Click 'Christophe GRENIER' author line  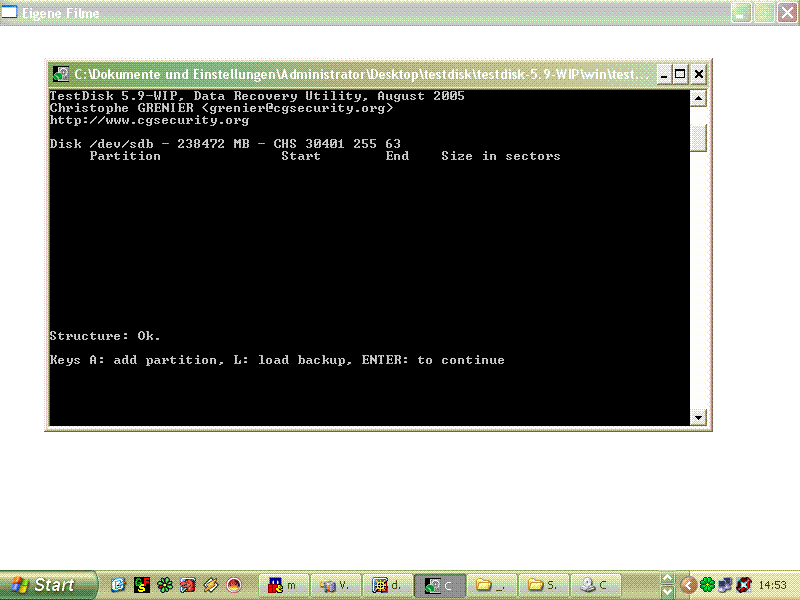[x=221, y=108]
